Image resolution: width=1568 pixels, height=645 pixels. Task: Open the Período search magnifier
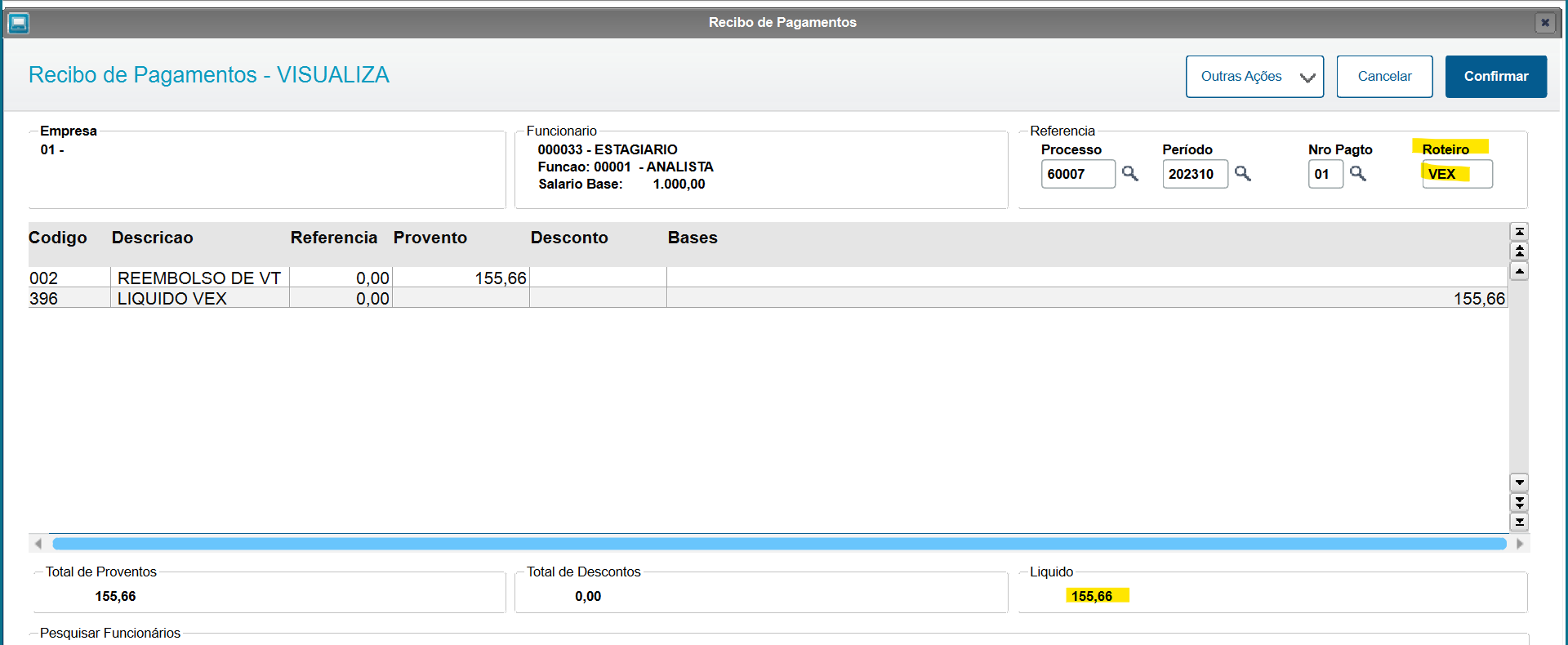coord(1243,173)
